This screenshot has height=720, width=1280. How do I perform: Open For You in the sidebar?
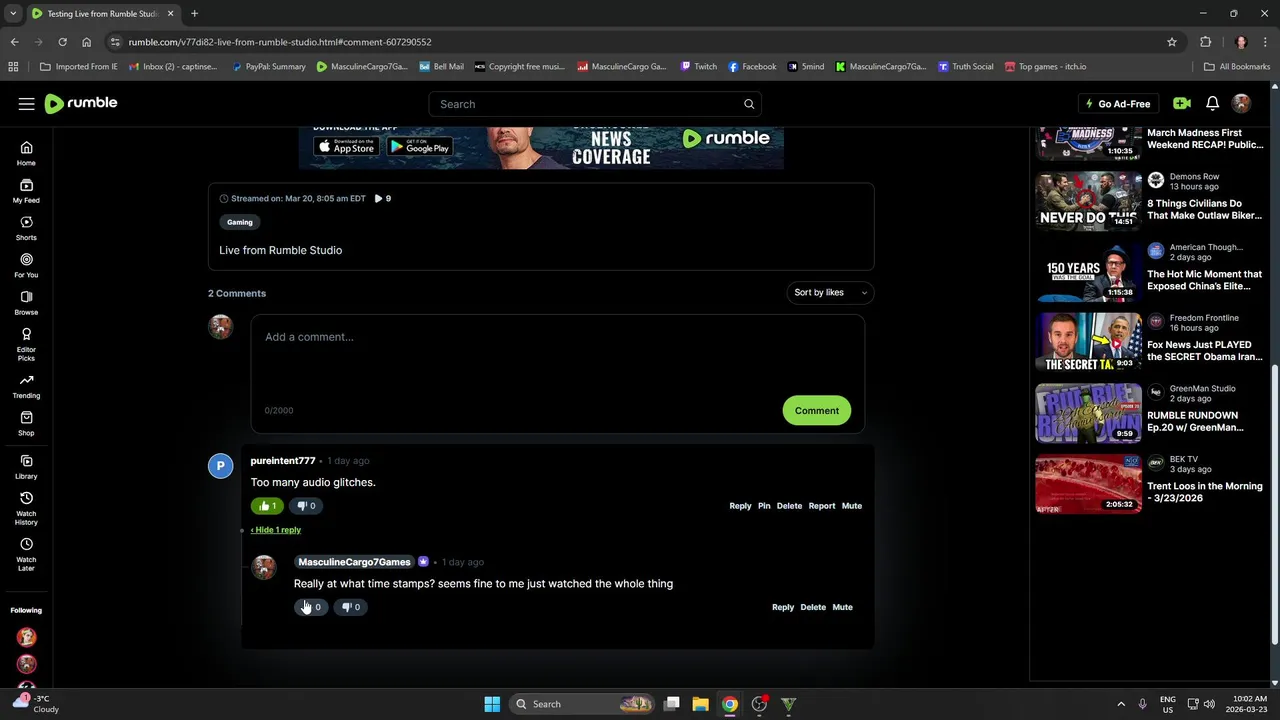[x=26, y=265]
